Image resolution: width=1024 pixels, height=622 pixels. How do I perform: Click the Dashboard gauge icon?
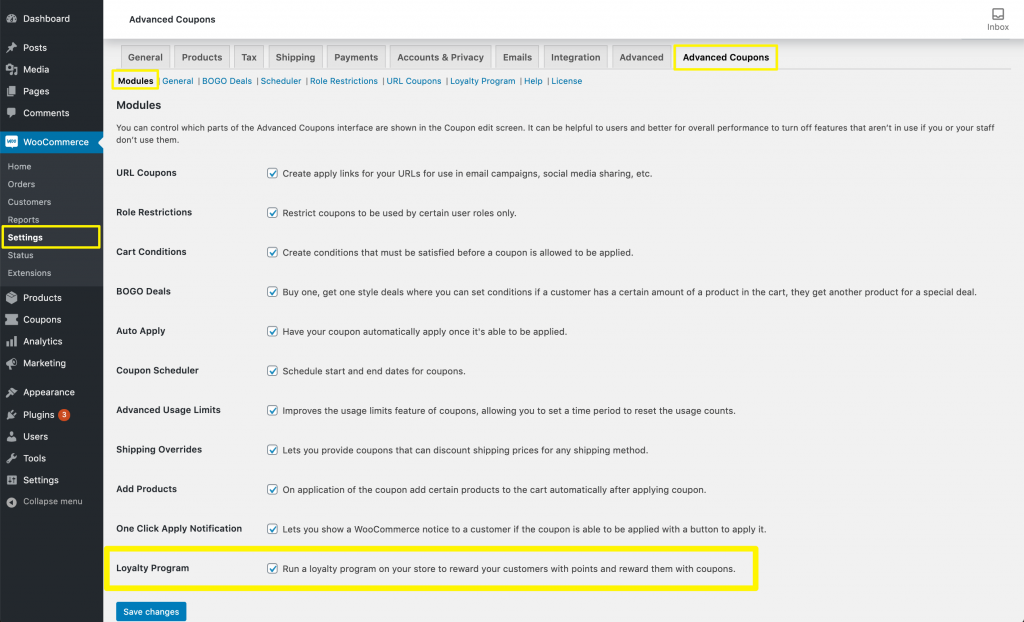(x=12, y=19)
